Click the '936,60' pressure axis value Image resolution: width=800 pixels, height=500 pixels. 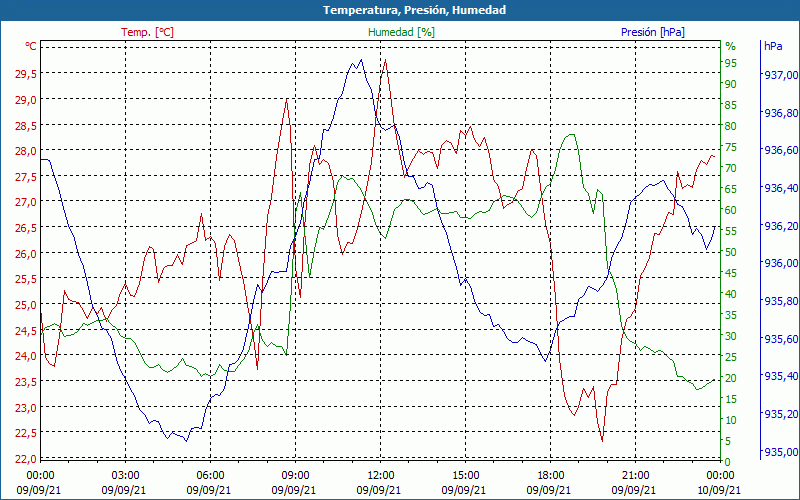pyautogui.click(x=781, y=151)
